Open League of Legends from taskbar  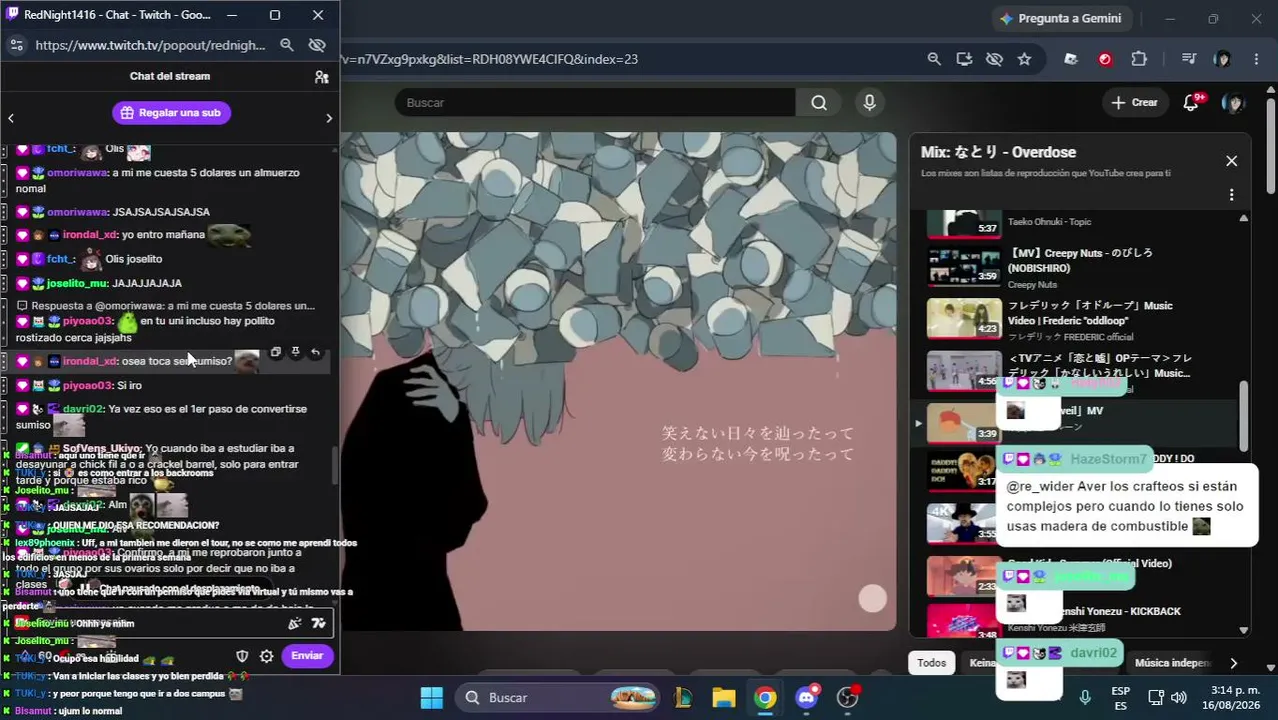point(683,697)
